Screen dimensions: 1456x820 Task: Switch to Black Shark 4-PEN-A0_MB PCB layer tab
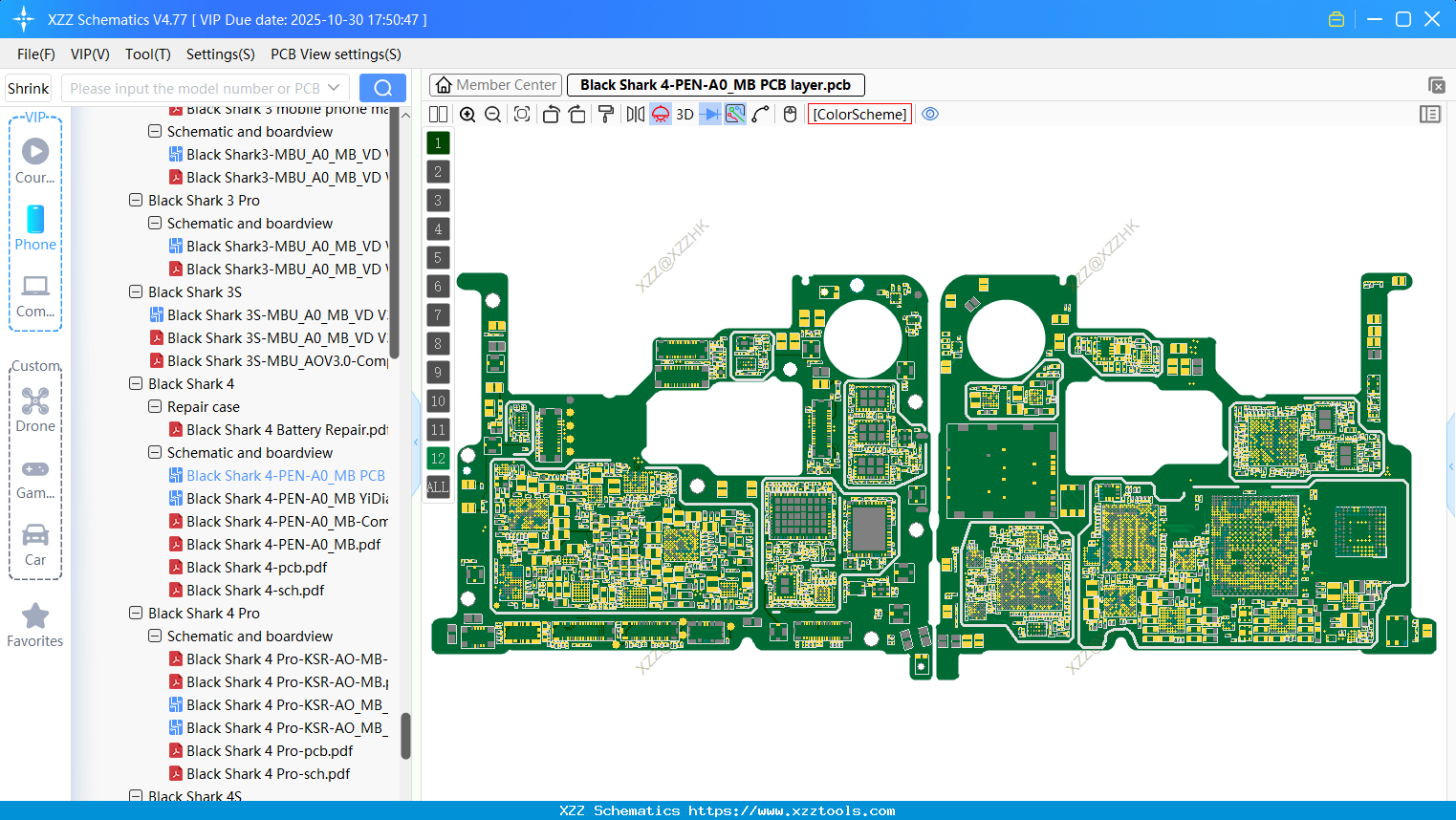pos(716,85)
